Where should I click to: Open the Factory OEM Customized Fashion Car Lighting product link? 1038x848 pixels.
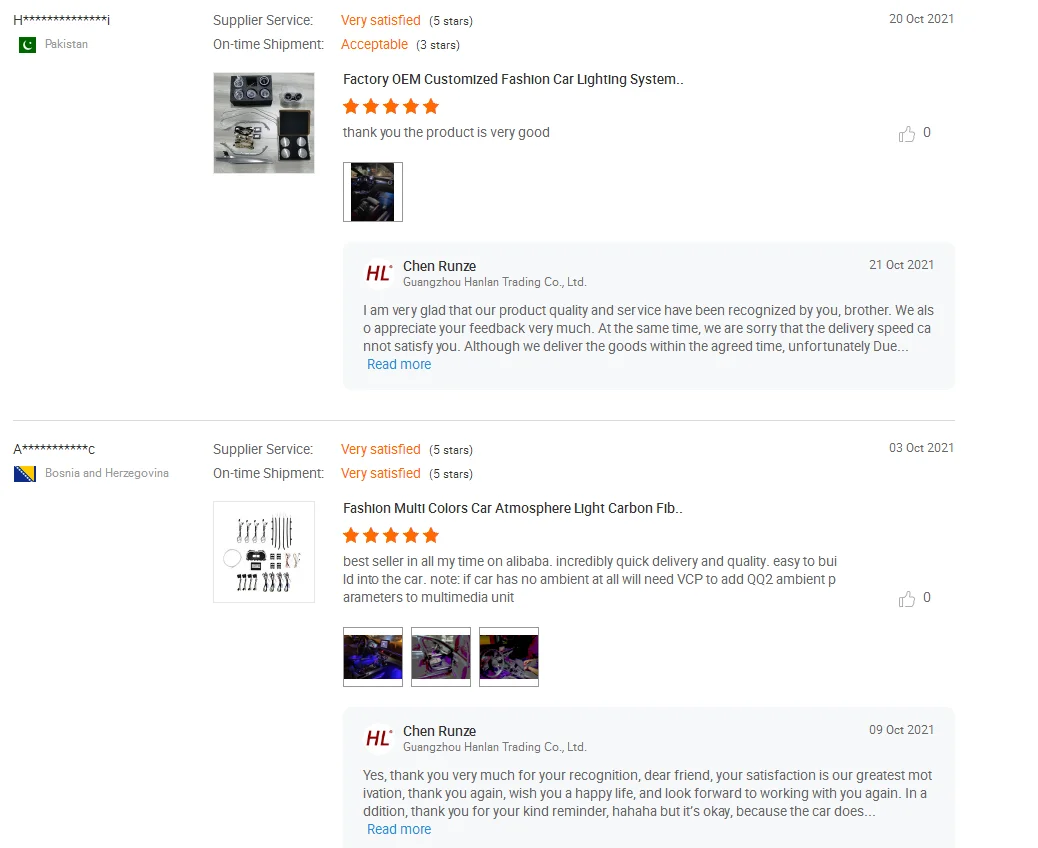513,79
